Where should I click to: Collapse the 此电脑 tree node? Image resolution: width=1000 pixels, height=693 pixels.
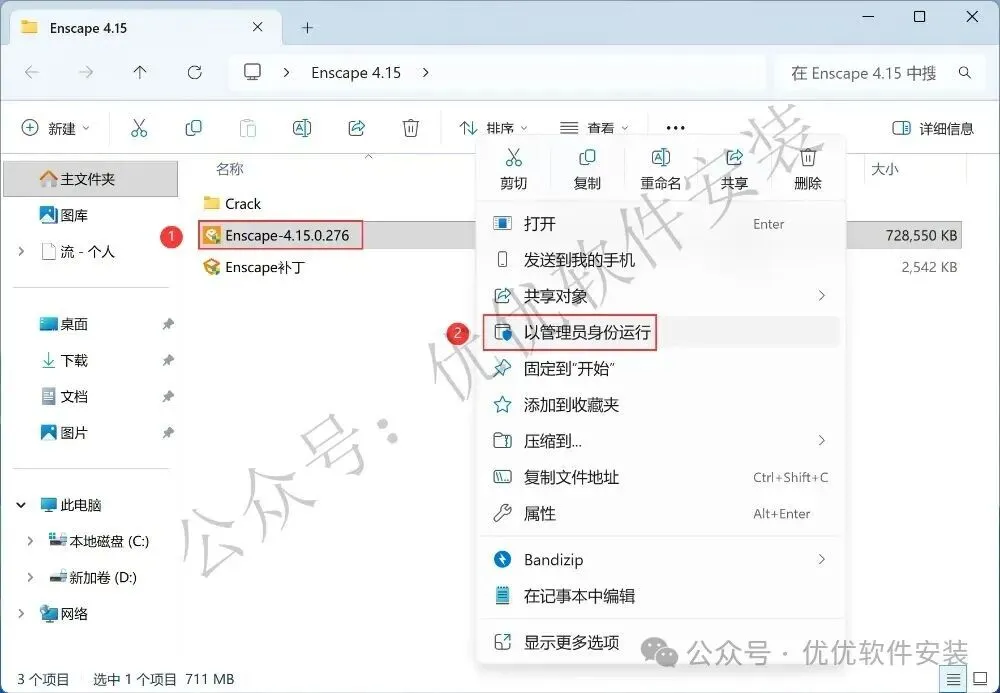coord(21,505)
